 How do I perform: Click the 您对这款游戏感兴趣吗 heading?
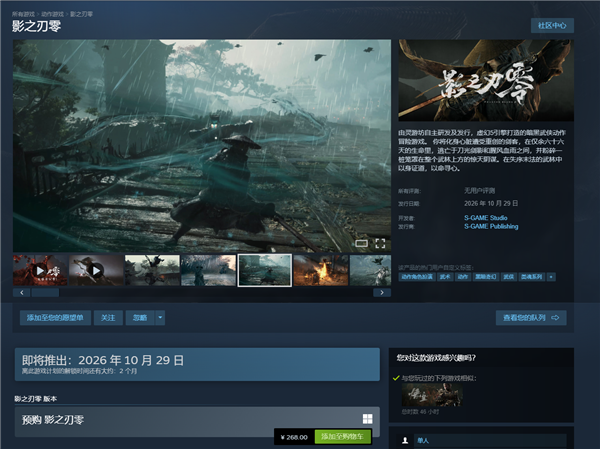tap(436, 358)
